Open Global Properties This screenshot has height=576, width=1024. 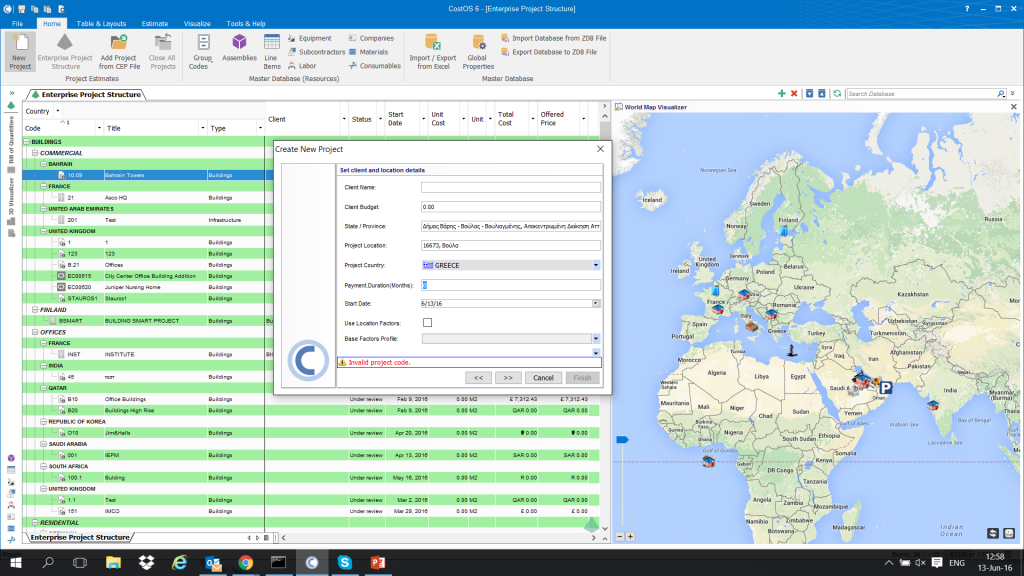pos(478,52)
